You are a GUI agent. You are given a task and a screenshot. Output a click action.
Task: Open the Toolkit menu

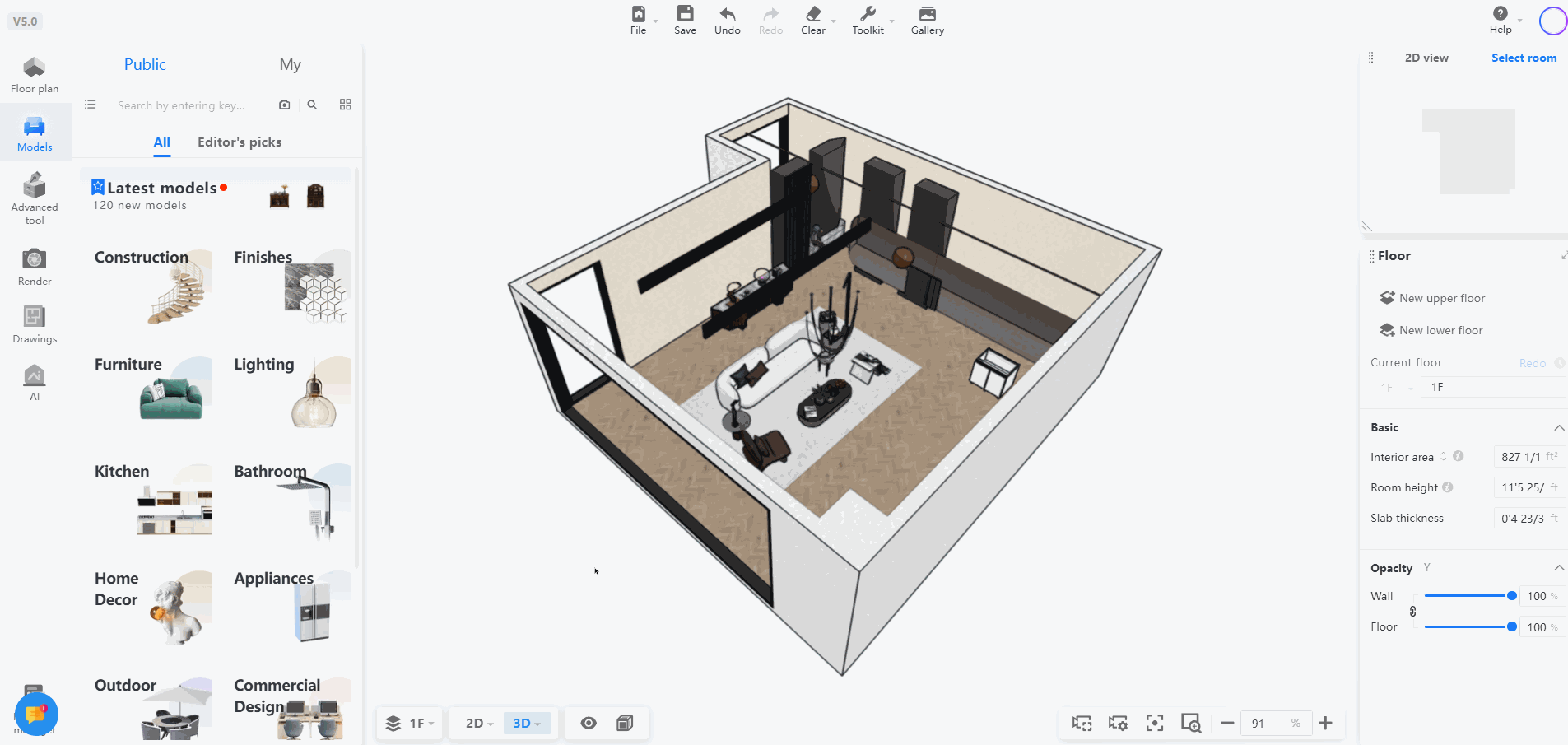tap(868, 21)
